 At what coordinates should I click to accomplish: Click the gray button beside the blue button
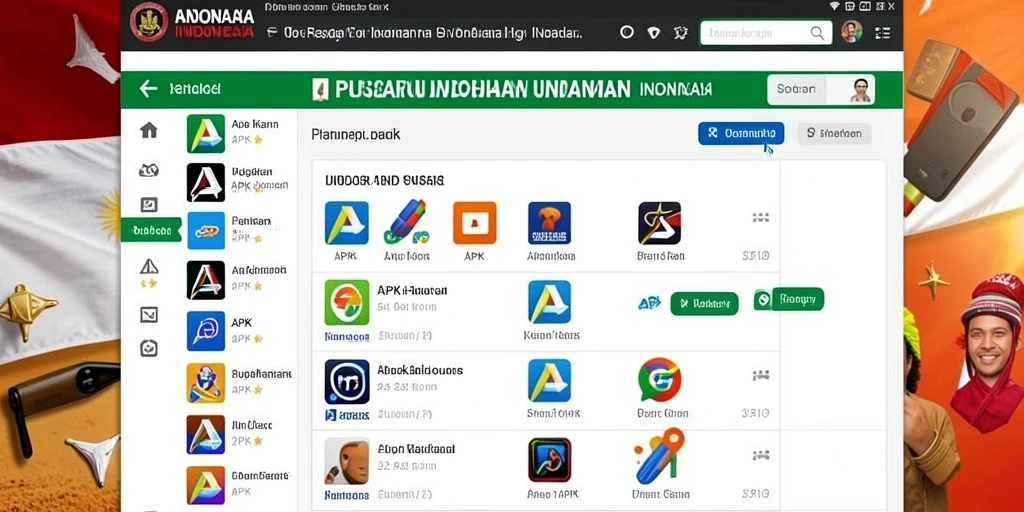click(834, 133)
